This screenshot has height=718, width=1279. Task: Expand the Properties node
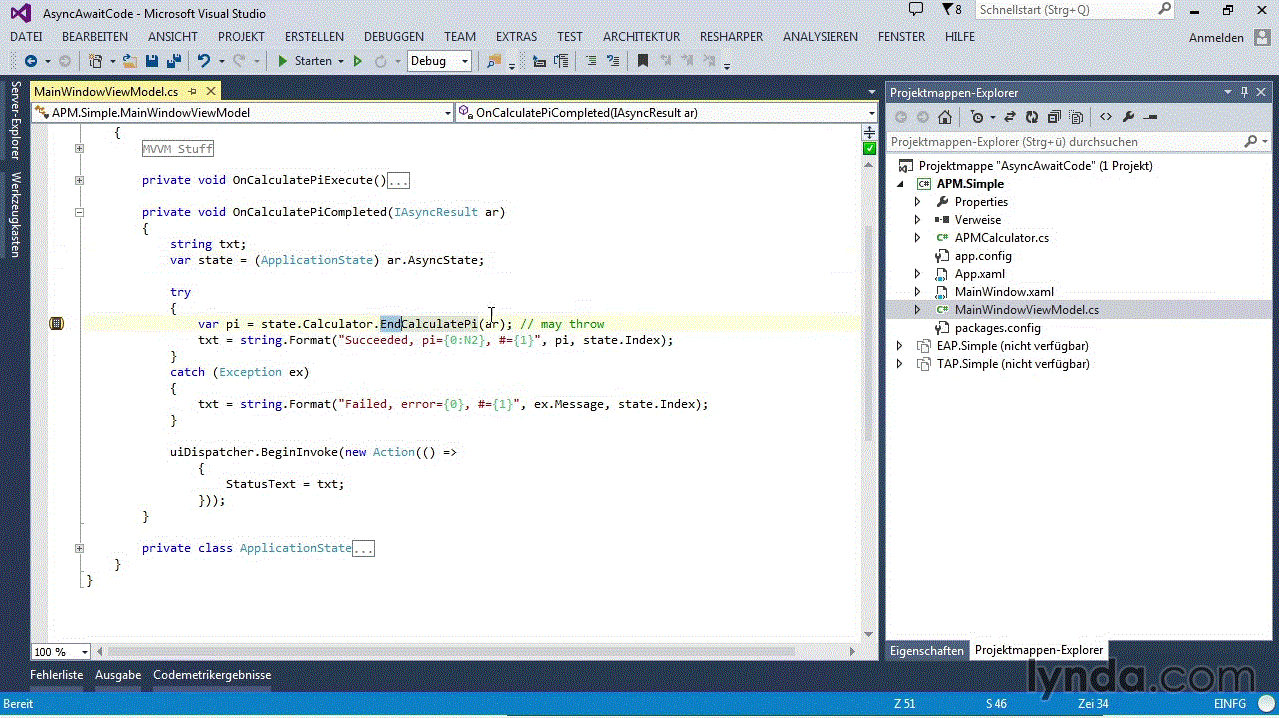[917, 202]
